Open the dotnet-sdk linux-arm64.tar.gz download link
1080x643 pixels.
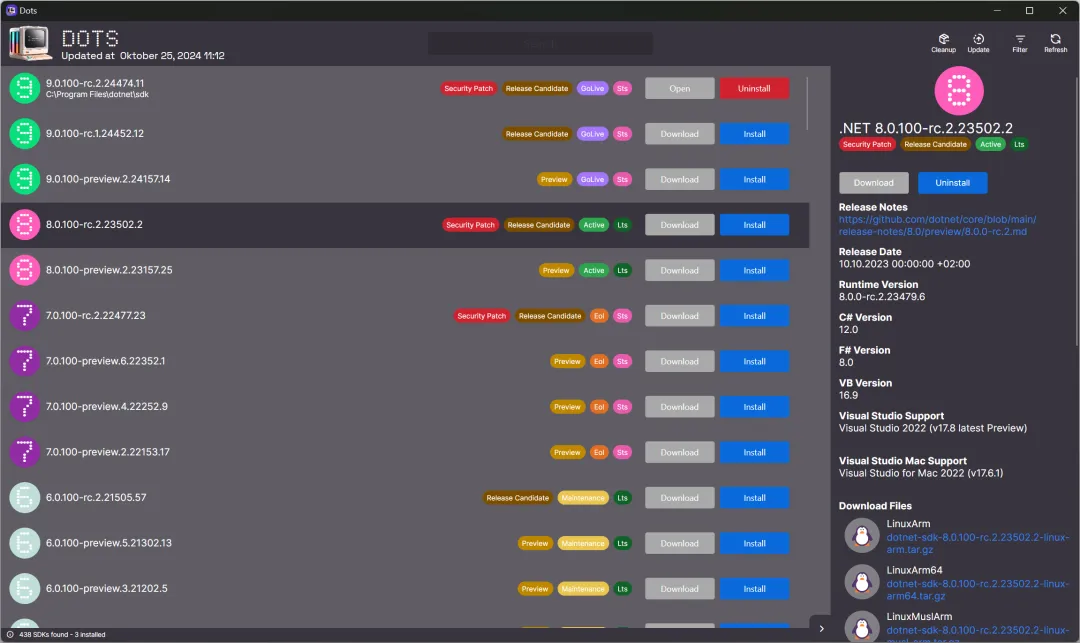(977, 589)
